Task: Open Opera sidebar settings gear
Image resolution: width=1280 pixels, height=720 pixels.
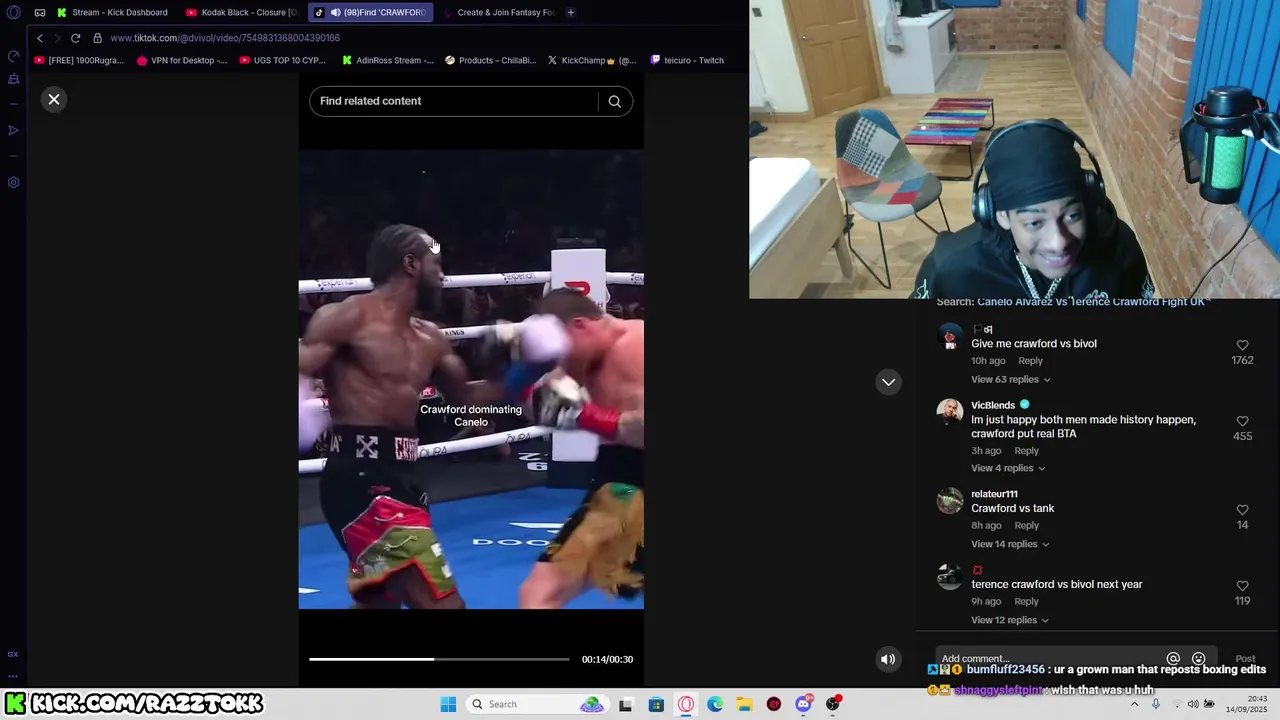Action: tap(13, 183)
